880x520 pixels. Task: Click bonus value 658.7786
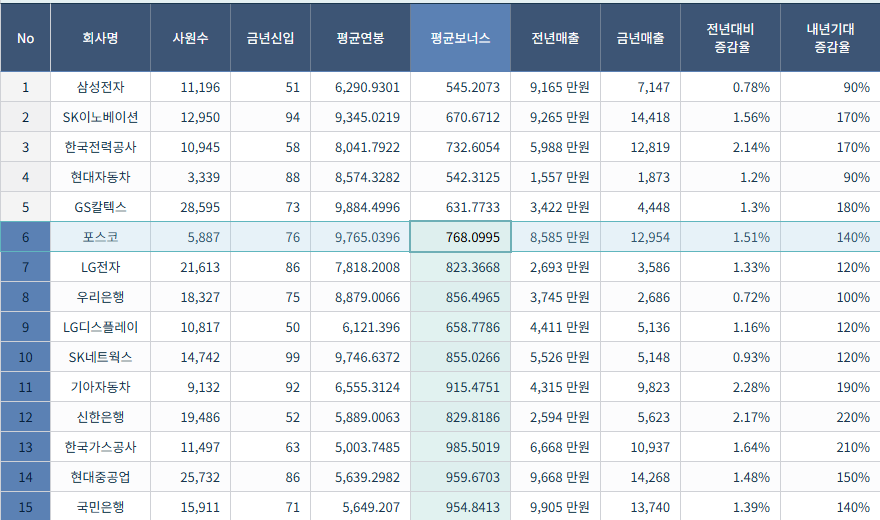(460, 327)
